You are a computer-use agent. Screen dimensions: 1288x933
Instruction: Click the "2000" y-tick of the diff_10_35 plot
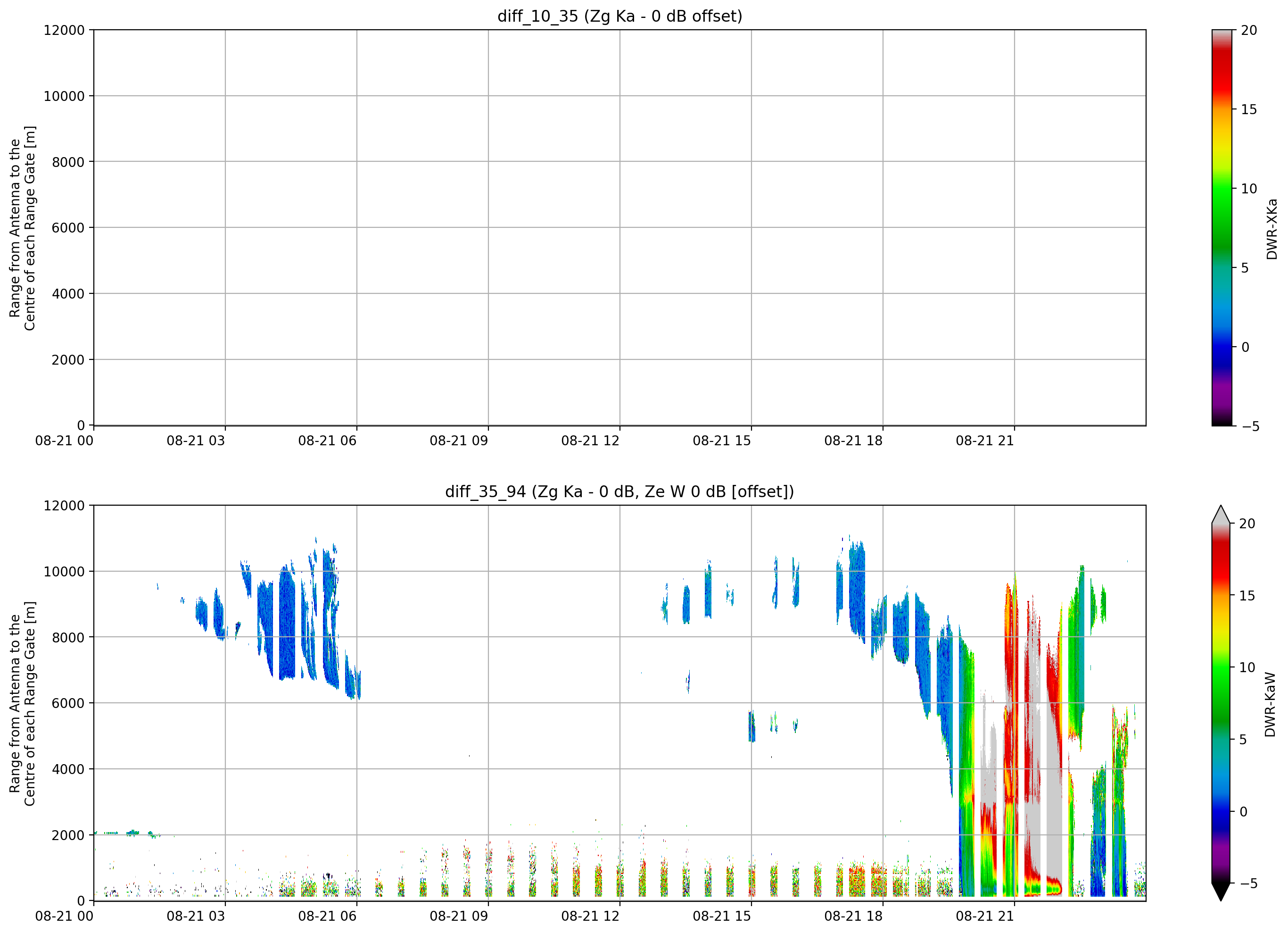[68, 360]
